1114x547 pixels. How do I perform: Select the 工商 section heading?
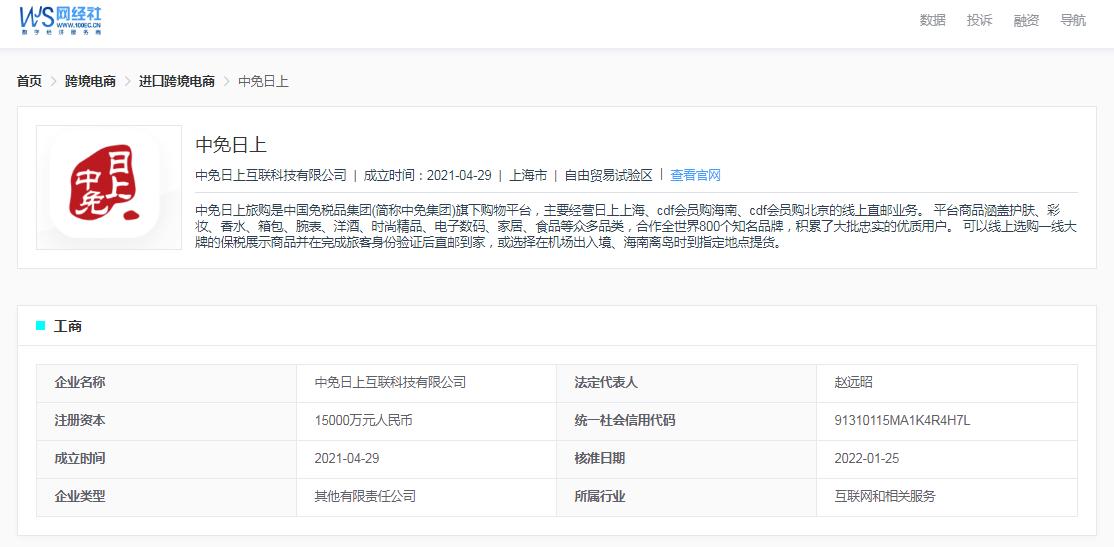67,326
